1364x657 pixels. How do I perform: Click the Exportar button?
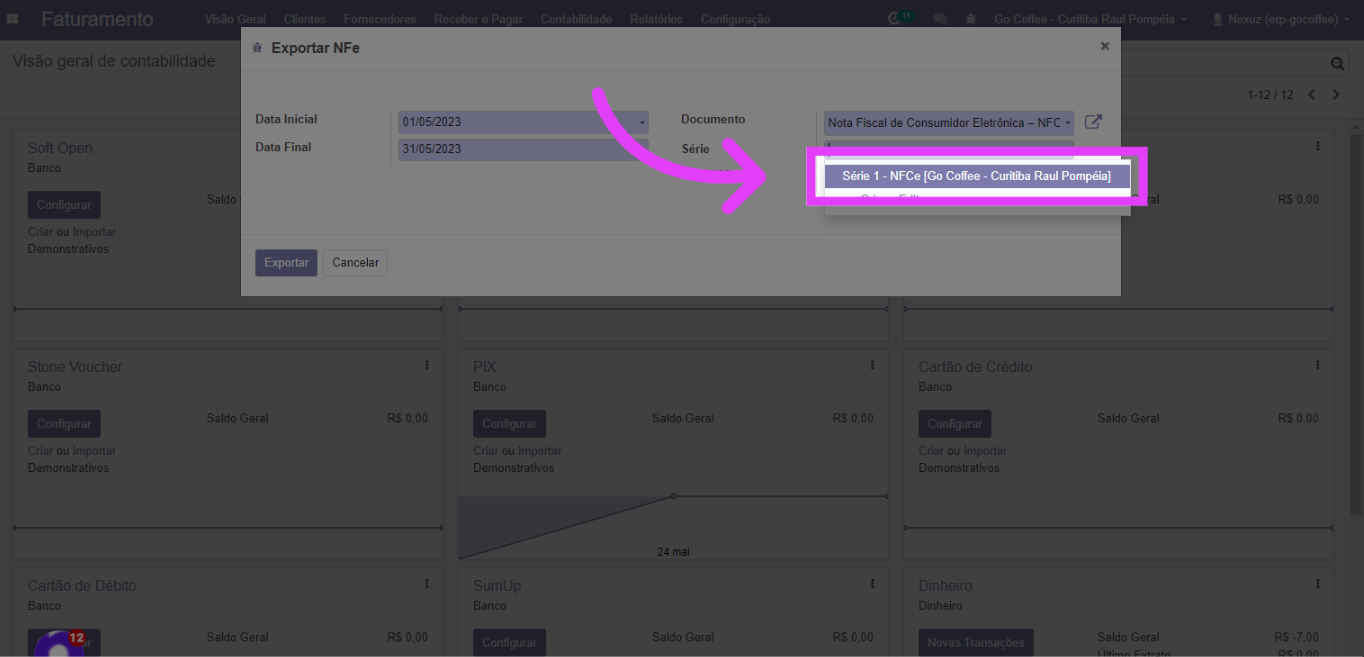pyautogui.click(x=286, y=263)
